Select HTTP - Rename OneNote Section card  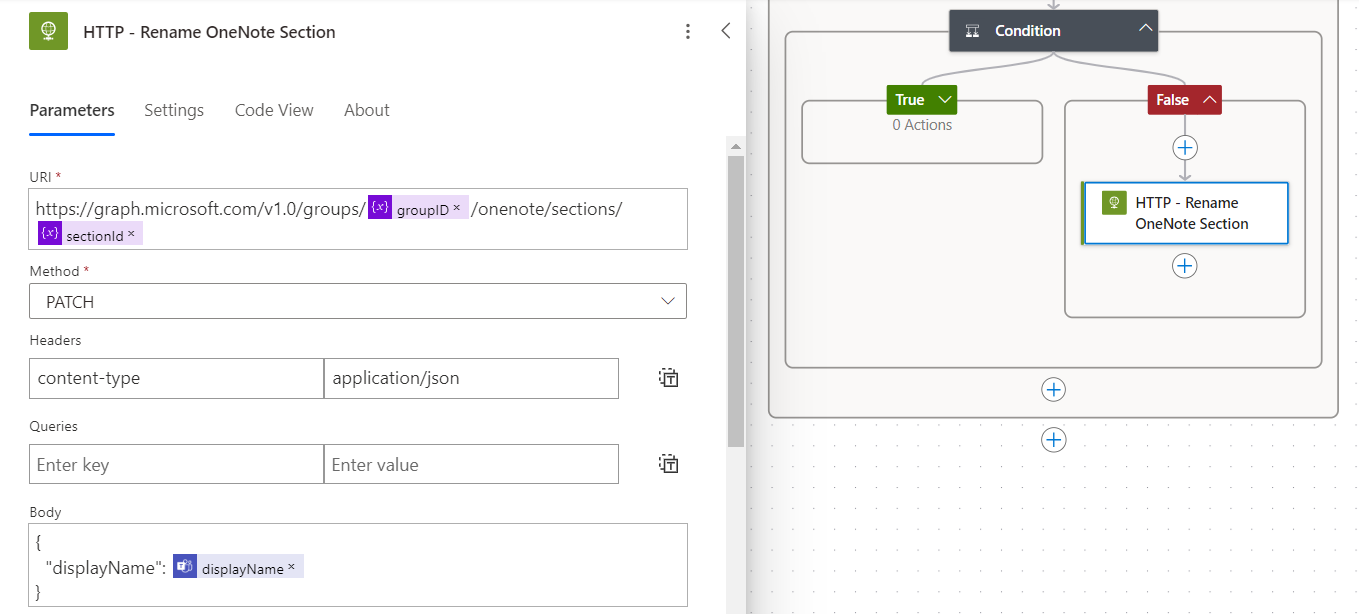point(1185,213)
